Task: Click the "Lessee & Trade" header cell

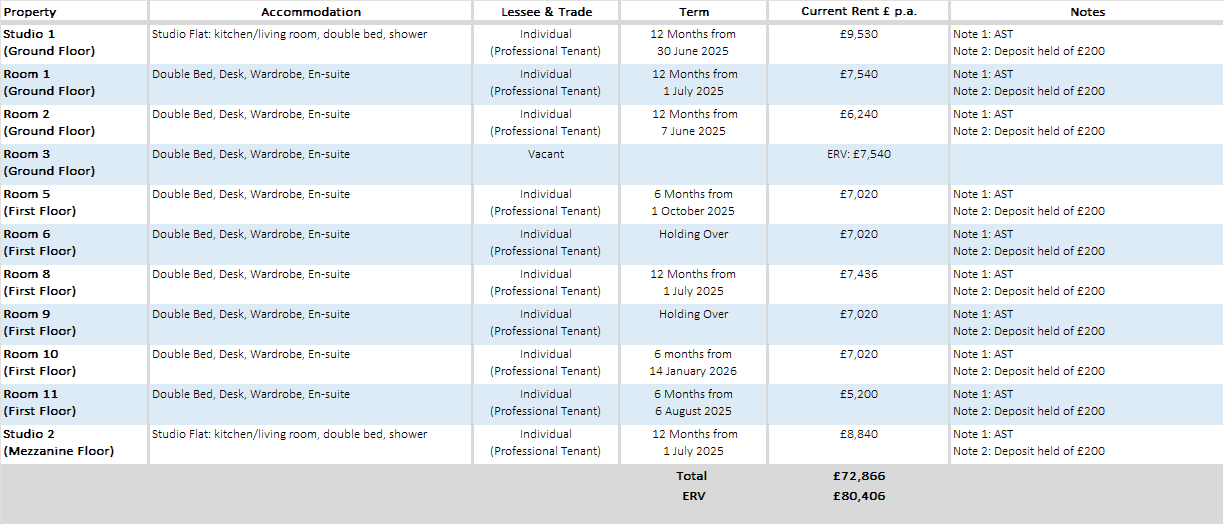Action: 546,12
